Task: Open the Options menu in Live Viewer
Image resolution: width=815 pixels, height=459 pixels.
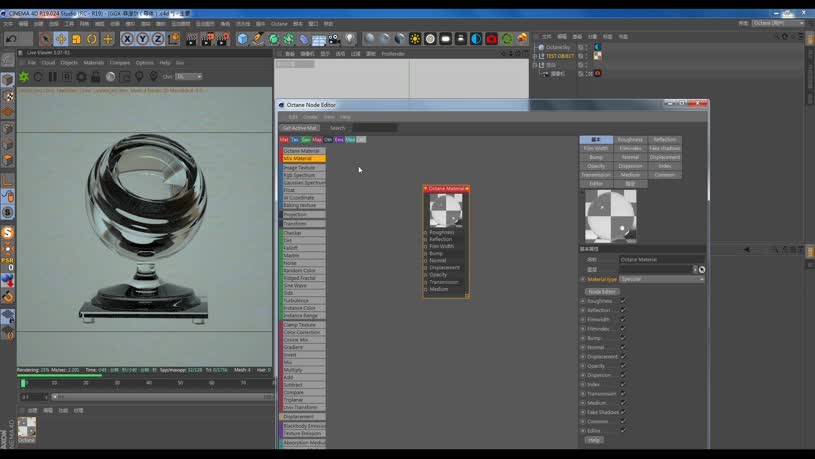Action: click(x=144, y=62)
